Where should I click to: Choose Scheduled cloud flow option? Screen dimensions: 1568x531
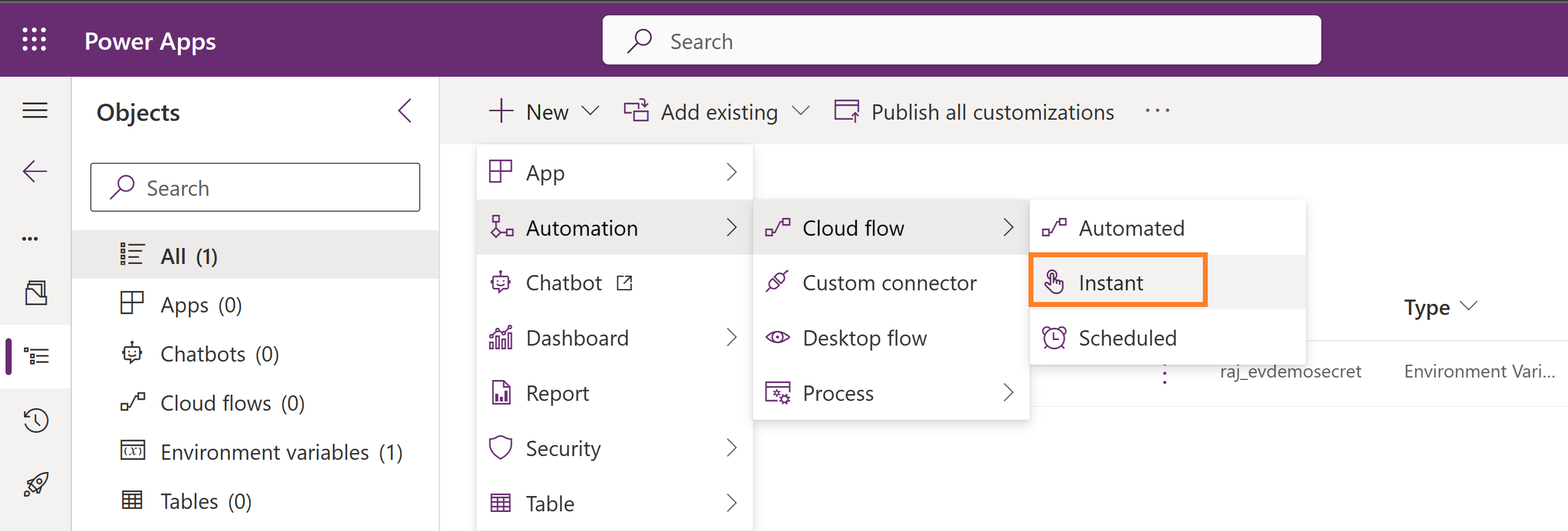[1127, 338]
